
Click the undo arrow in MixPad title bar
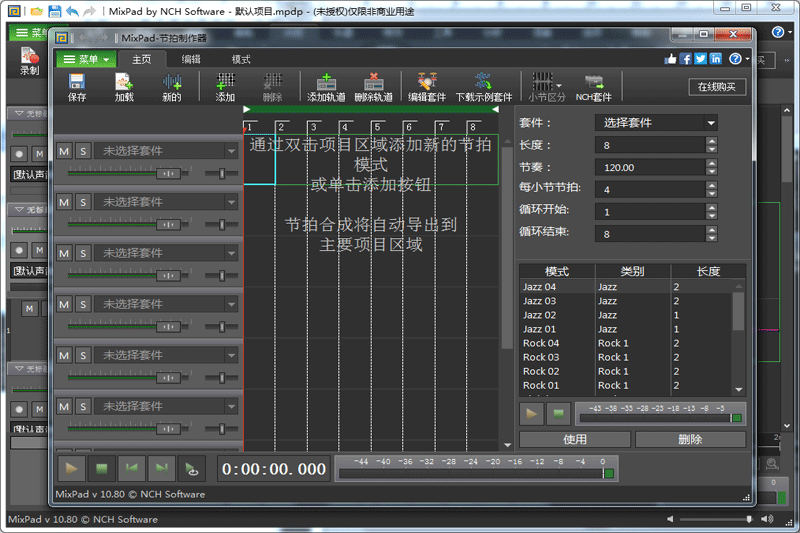tap(72, 11)
